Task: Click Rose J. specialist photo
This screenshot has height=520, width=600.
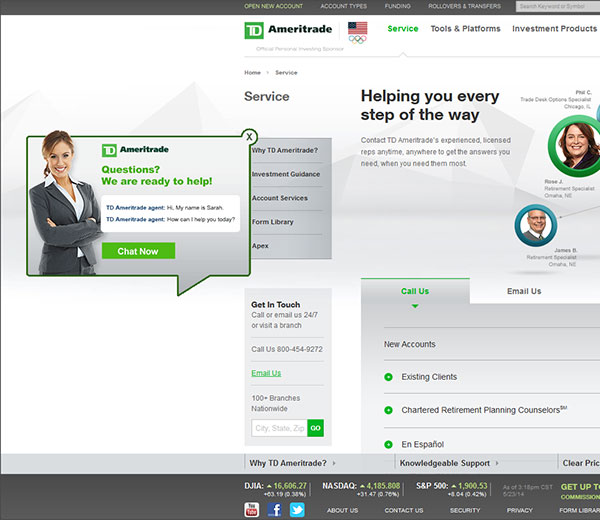Action: [577, 146]
